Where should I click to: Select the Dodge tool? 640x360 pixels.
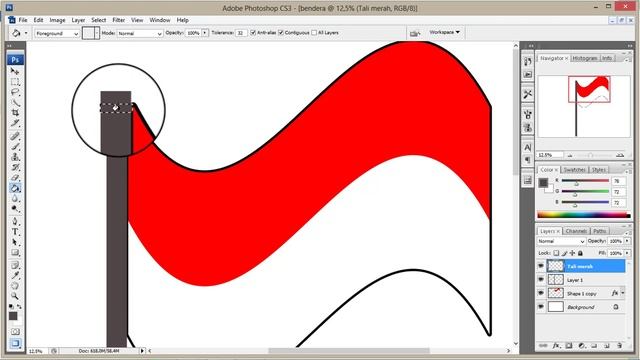(15, 209)
